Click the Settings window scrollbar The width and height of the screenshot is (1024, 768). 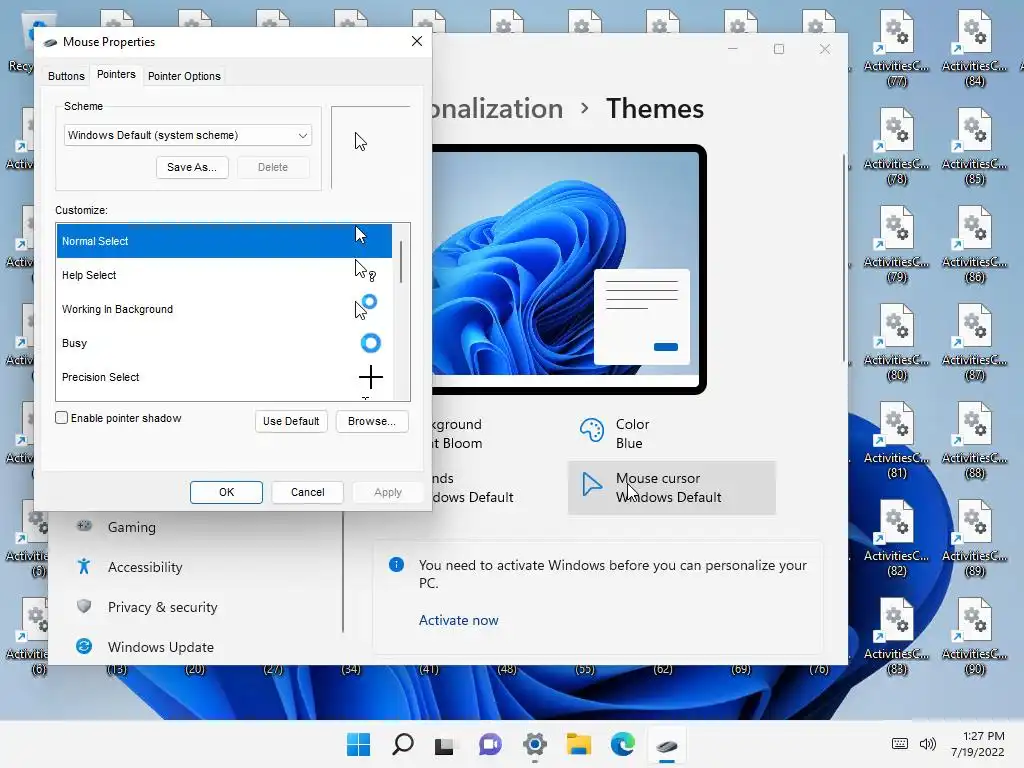point(844,258)
